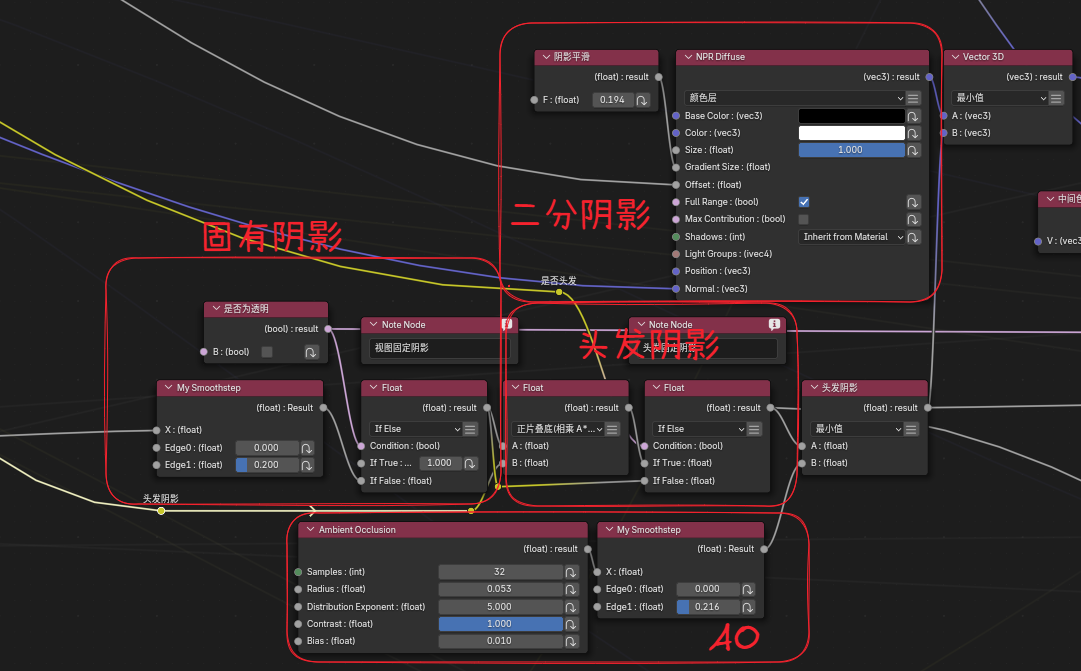Toggle the B bool checkbox in 是否为透明

pos(267,352)
